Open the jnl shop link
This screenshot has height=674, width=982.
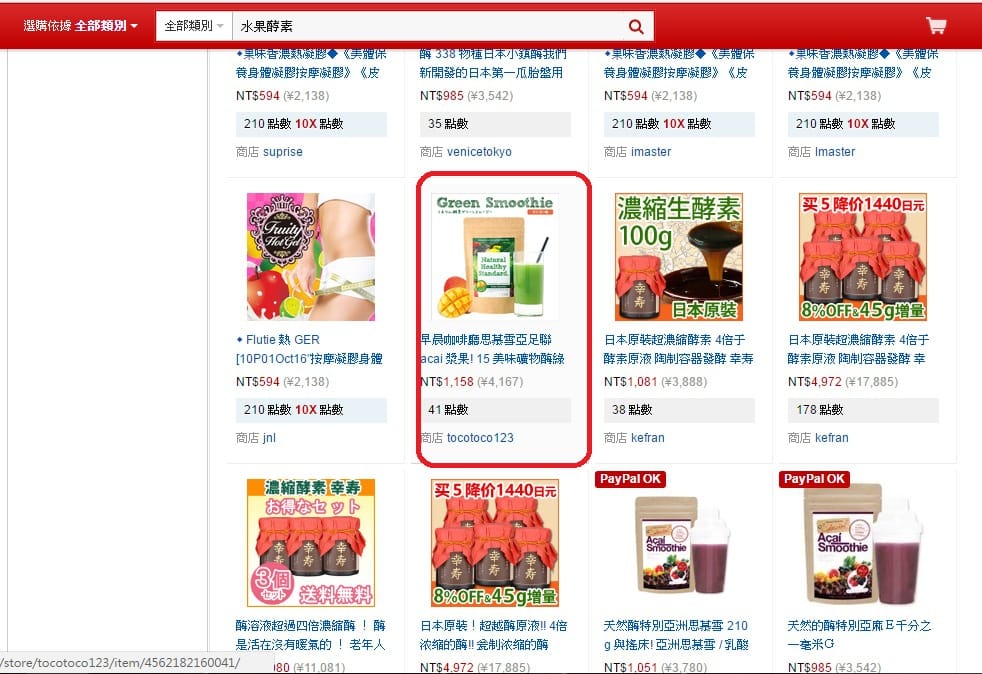pos(269,438)
